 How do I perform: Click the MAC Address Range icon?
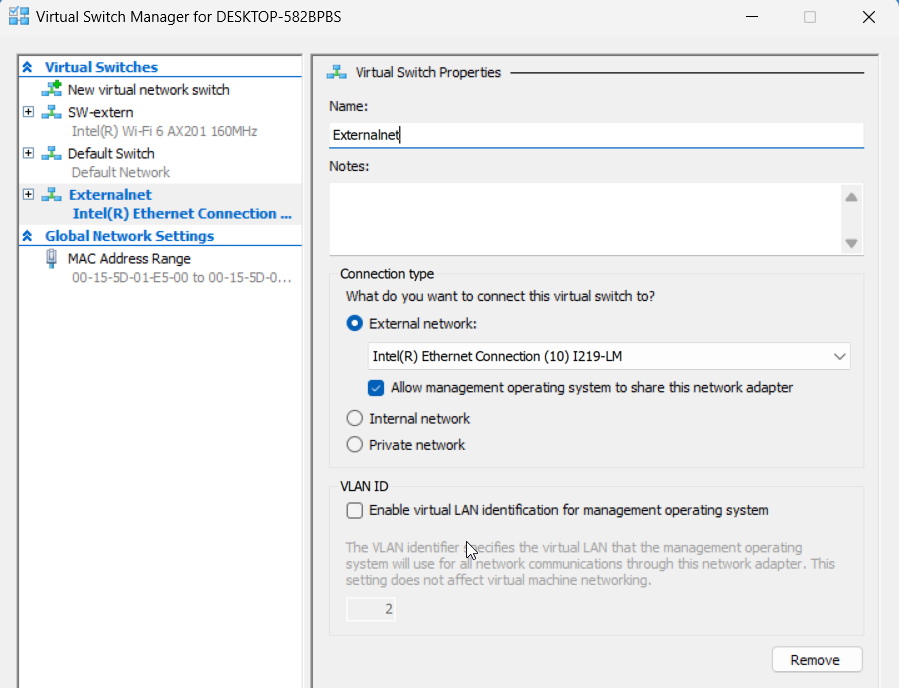51,259
